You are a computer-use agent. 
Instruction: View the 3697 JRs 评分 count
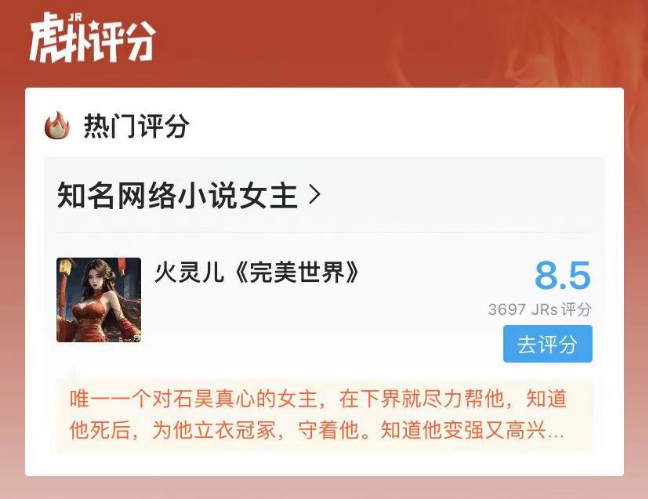[x=540, y=309]
